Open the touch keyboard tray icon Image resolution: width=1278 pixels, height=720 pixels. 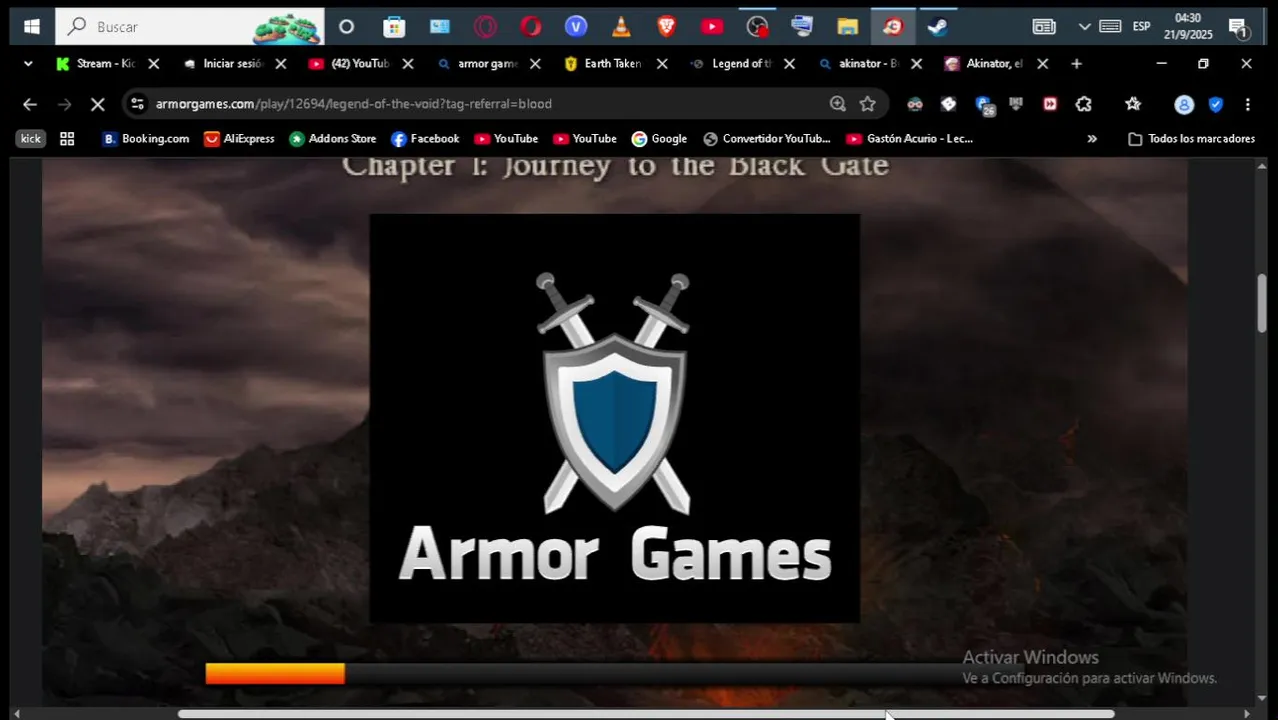[1110, 26]
